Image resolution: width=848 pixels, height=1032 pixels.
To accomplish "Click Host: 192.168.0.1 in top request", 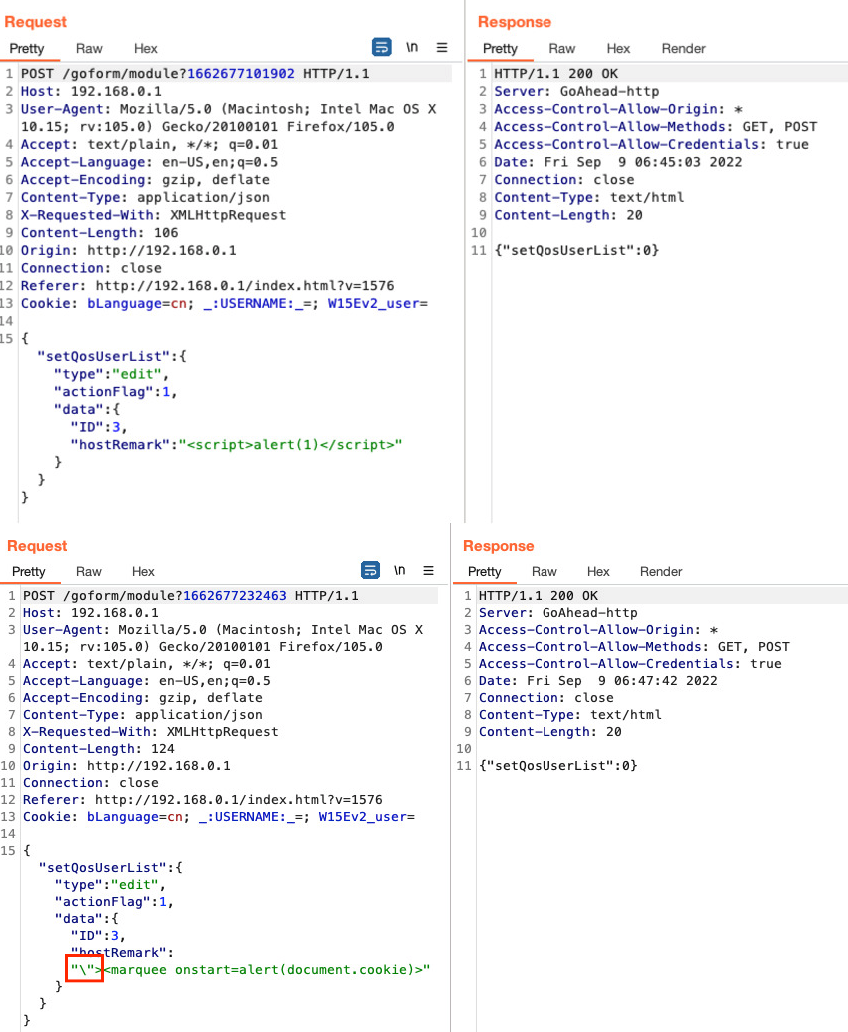I will point(91,91).
